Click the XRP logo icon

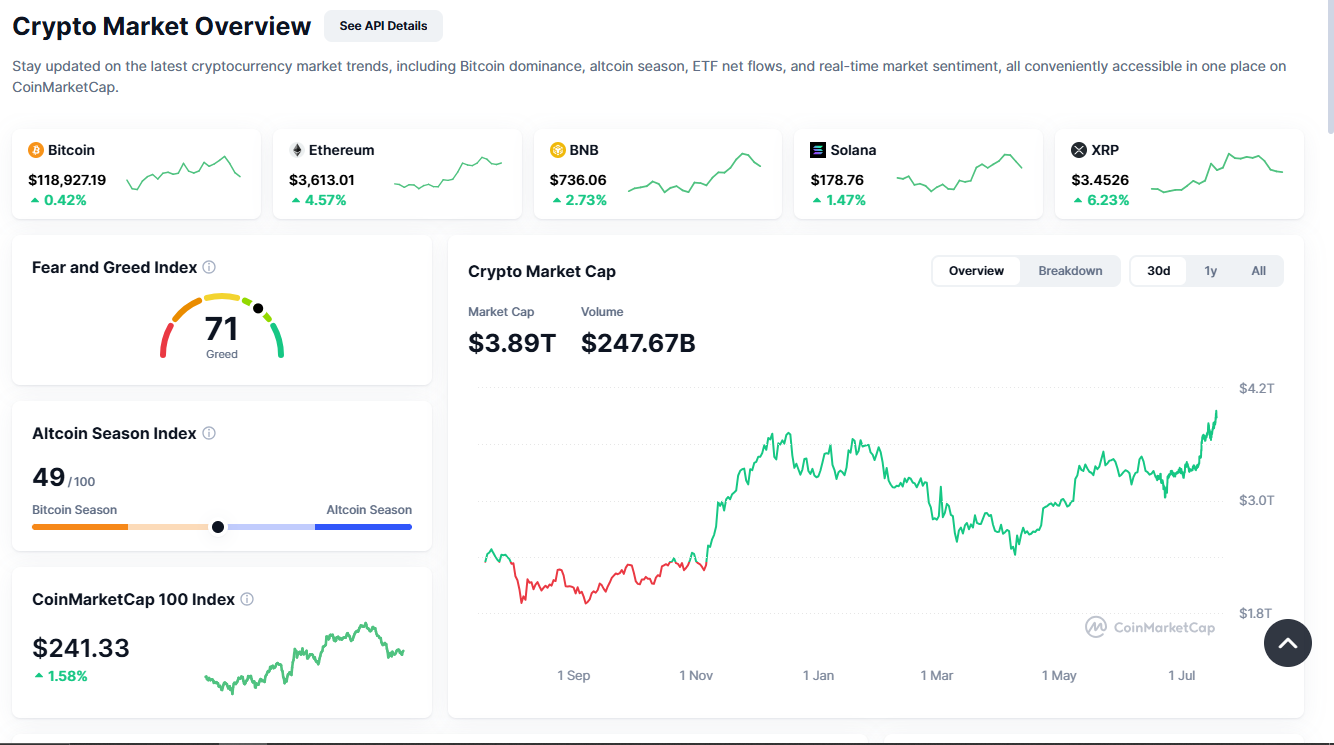(x=1079, y=150)
